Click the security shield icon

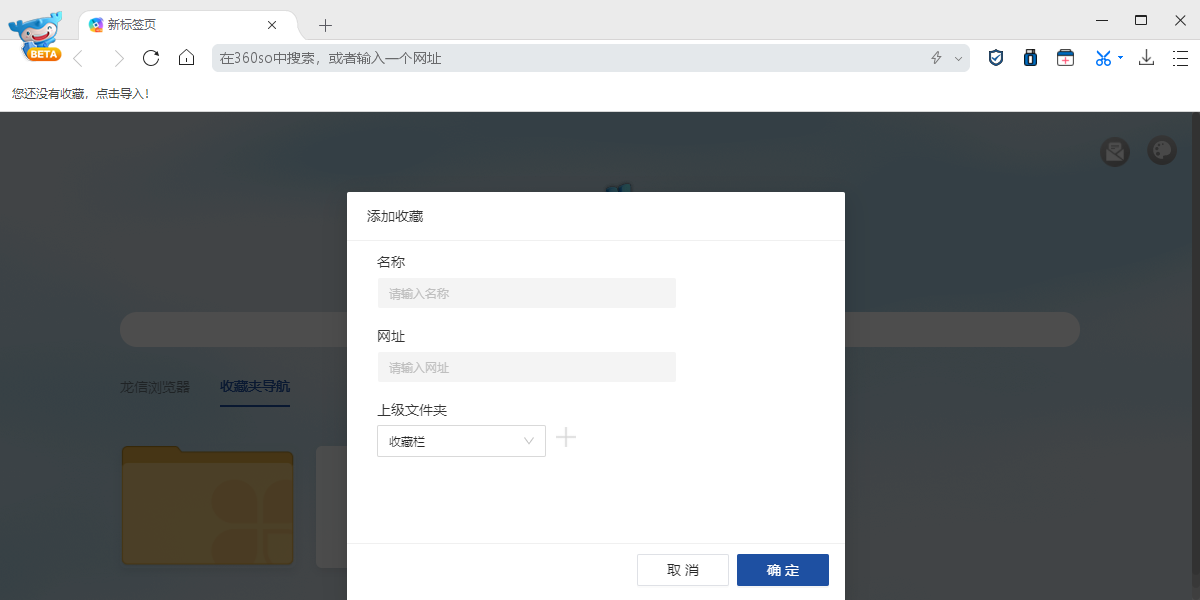[995, 58]
